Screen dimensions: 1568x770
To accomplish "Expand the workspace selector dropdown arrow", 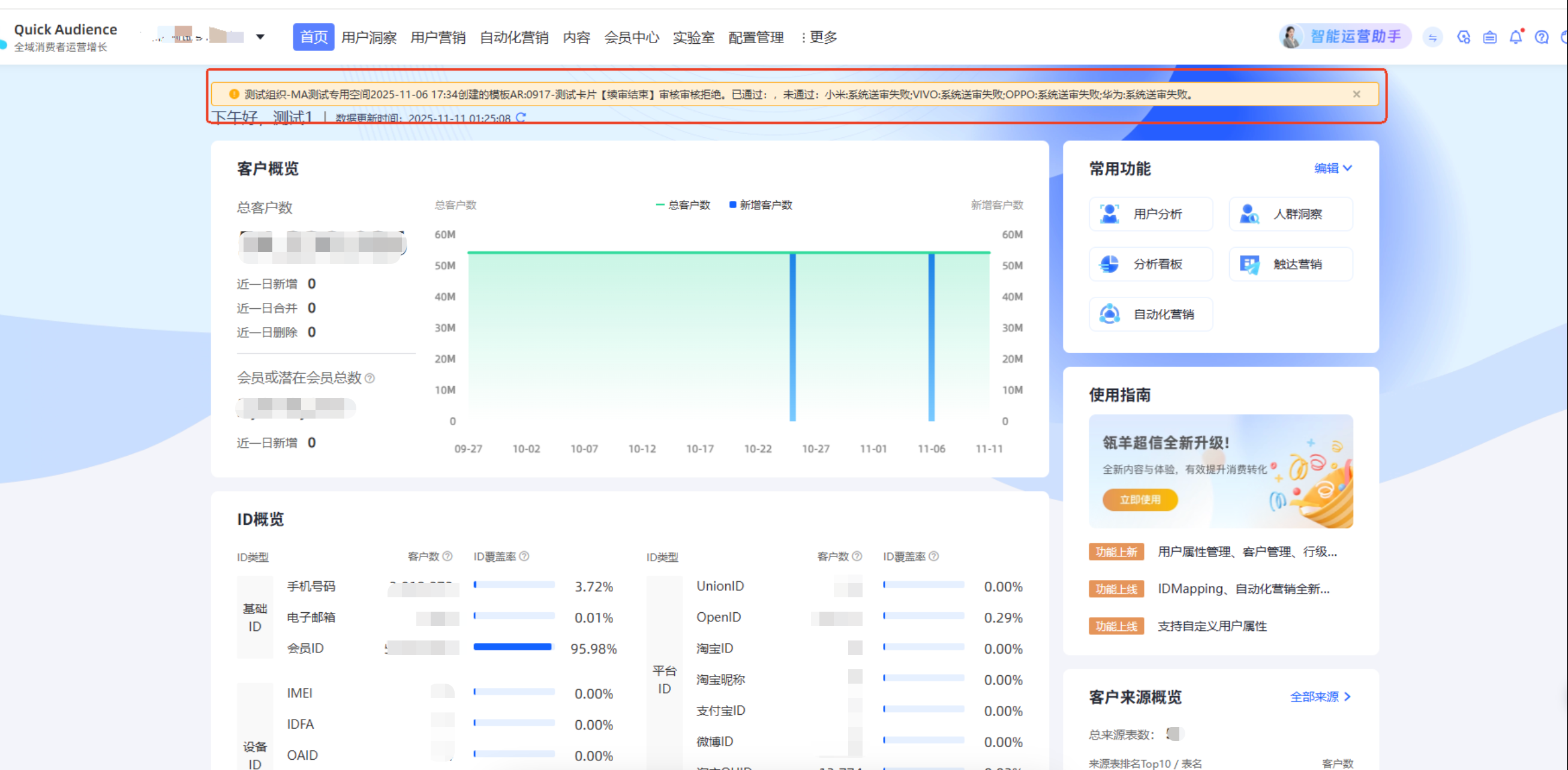I will click(x=260, y=37).
